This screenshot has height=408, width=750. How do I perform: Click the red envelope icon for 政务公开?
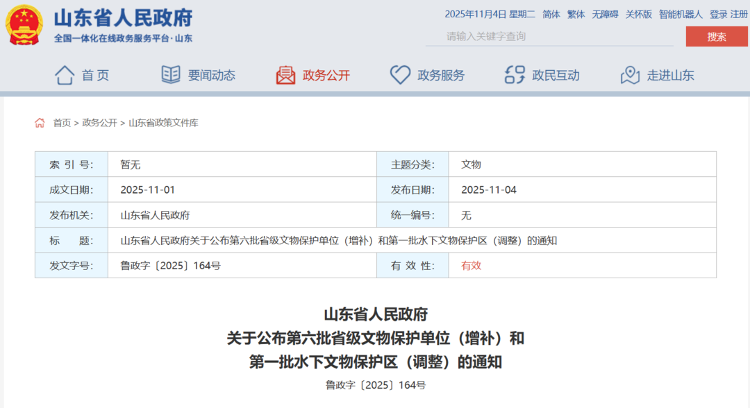286,75
